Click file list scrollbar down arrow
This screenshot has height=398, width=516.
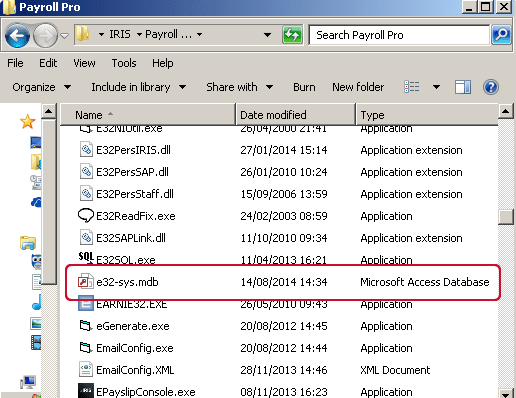[x=506, y=393]
